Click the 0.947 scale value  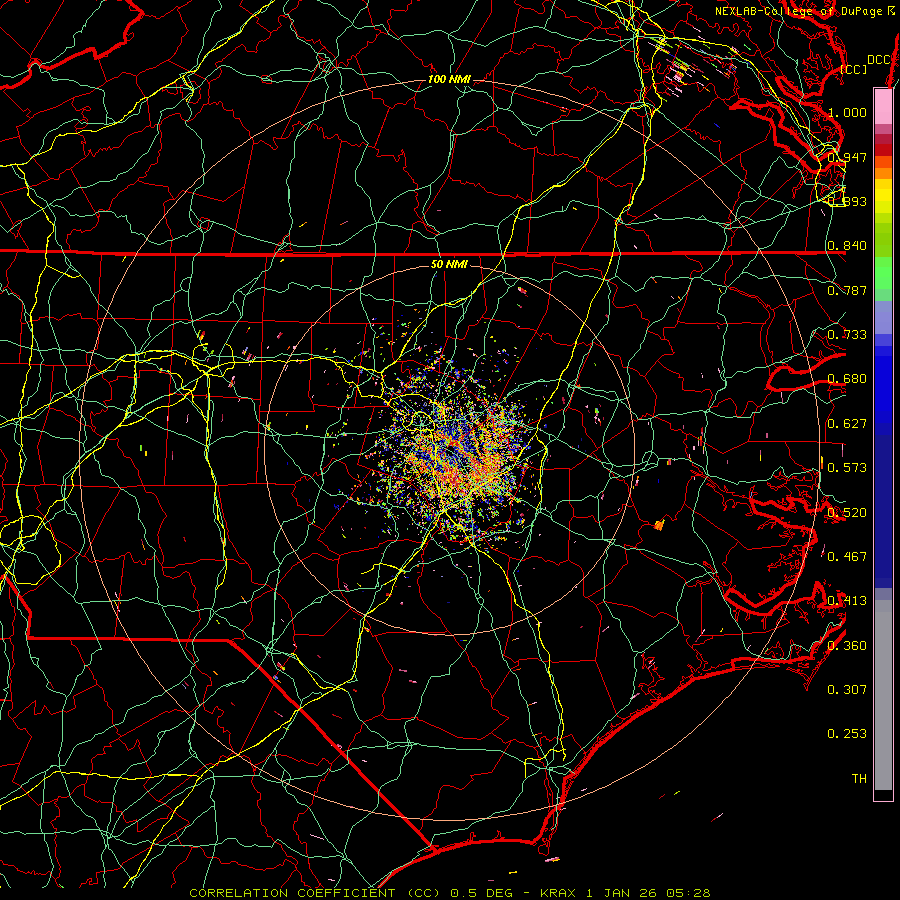[847, 157]
